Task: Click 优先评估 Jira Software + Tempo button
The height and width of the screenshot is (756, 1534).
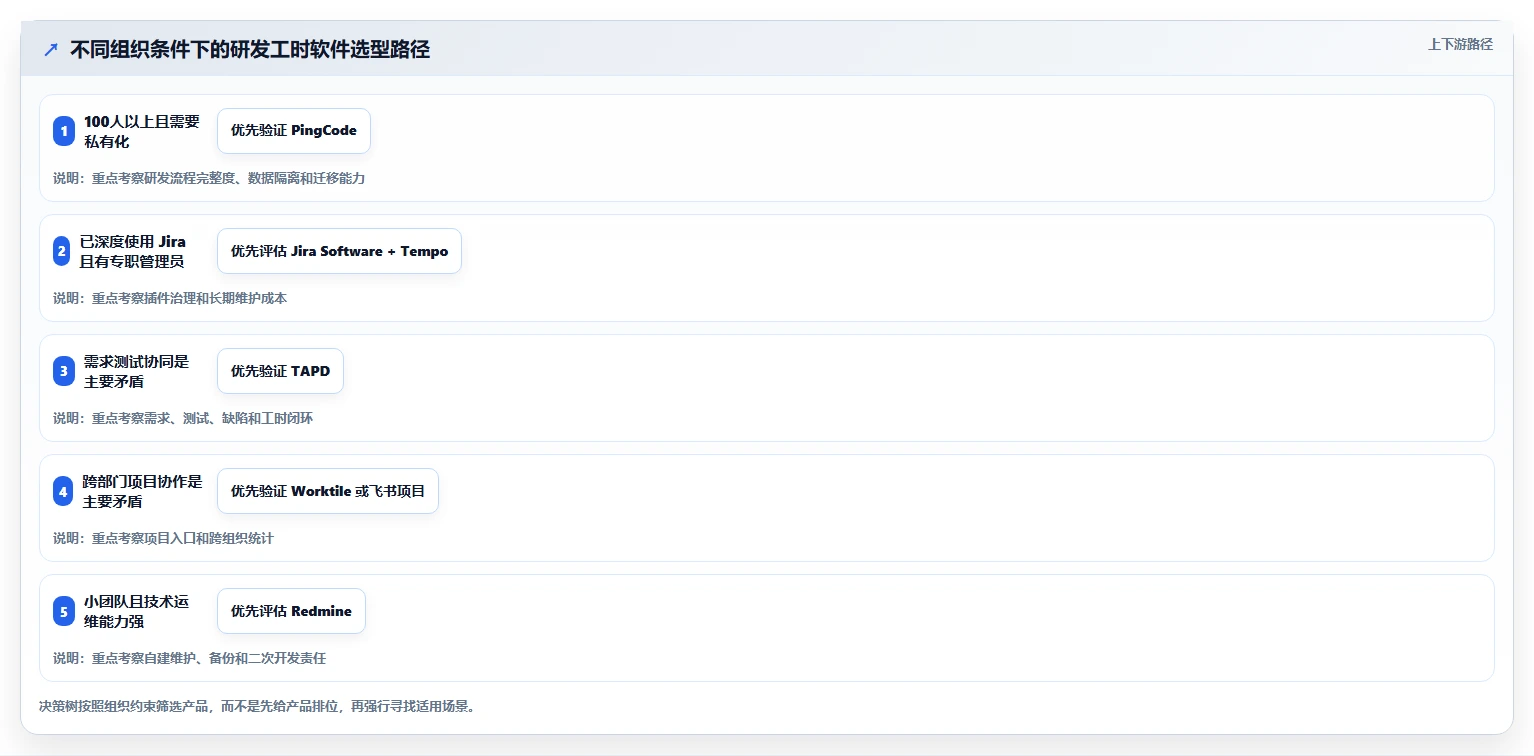Action: tap(339, 251)
